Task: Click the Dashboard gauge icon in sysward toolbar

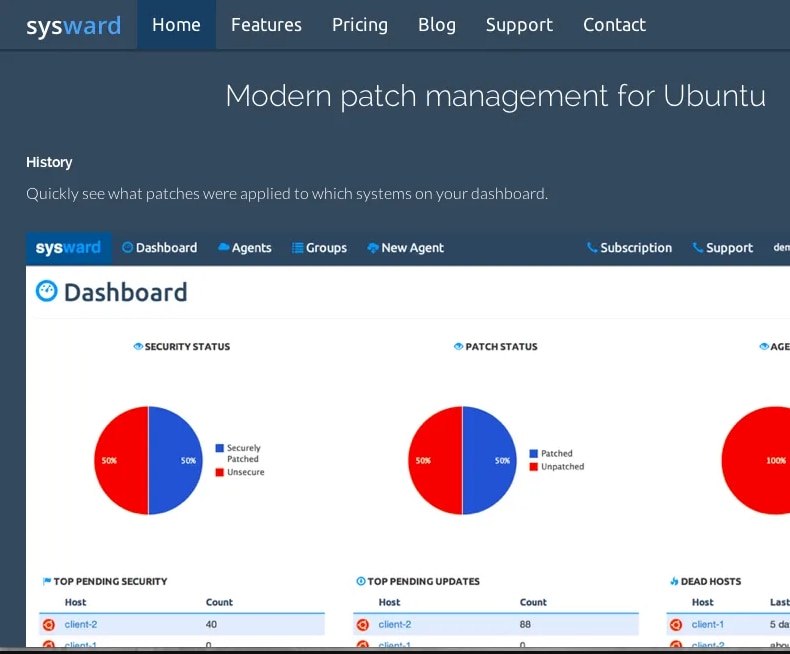Action: [127, 247]
